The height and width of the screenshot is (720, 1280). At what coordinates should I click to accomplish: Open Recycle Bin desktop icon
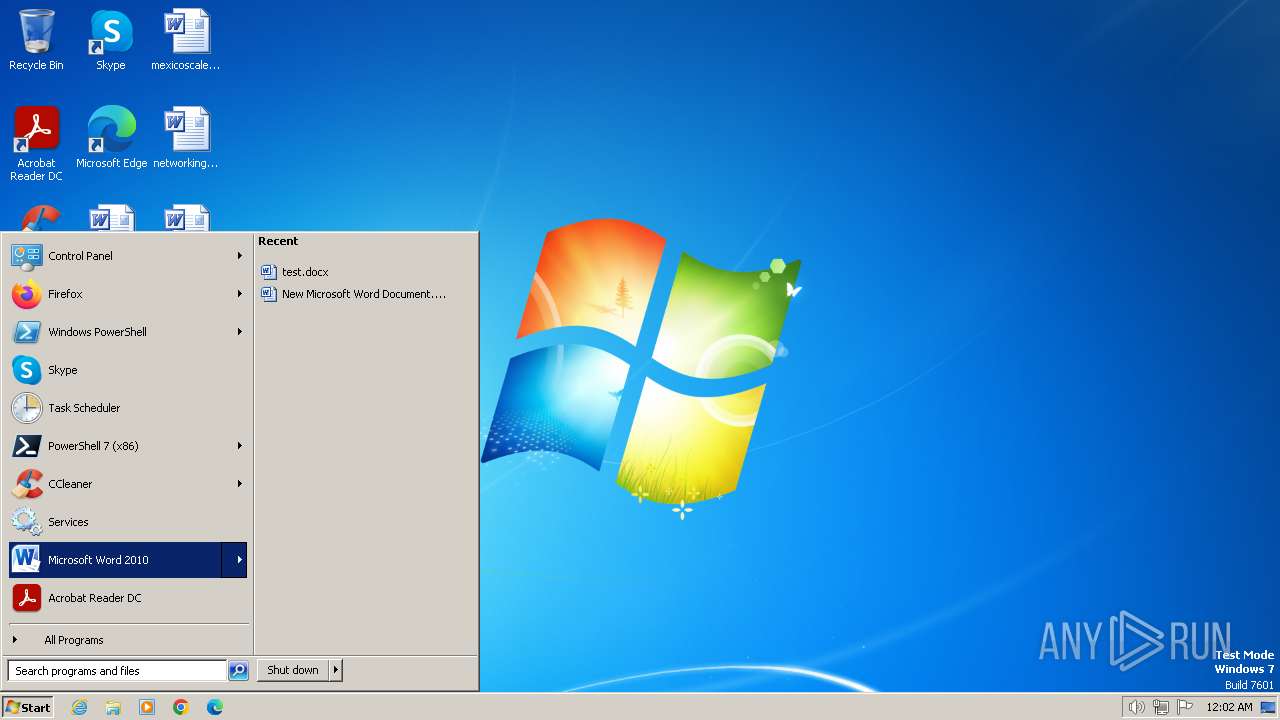click(x=36, y=40)
